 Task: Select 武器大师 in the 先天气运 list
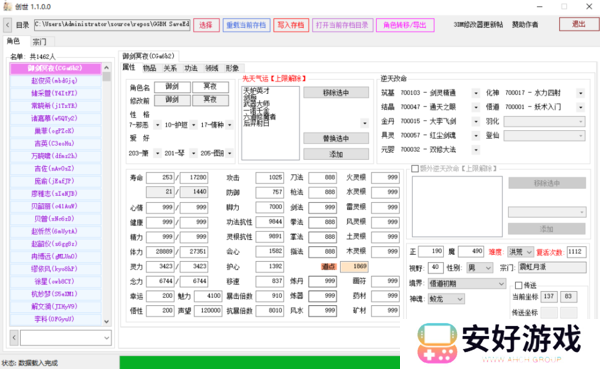click(x=257, y=104)
